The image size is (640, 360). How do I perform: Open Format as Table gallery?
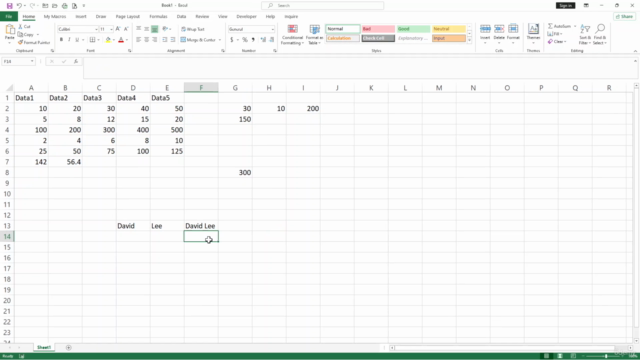(314, 35)
